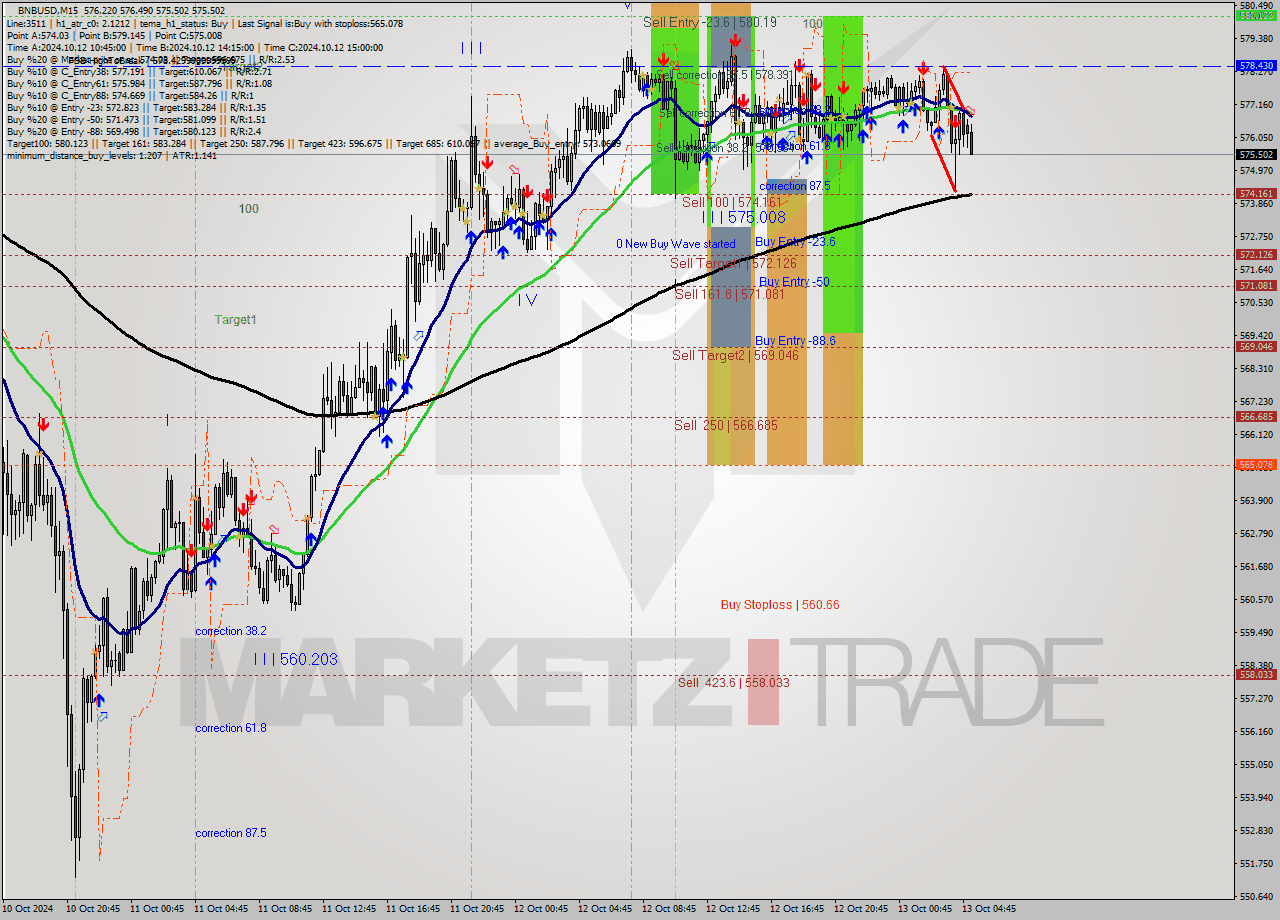Click the current price tag 575.502
The width and height of the screenshot is (1280, 920).
point(1256,155)
